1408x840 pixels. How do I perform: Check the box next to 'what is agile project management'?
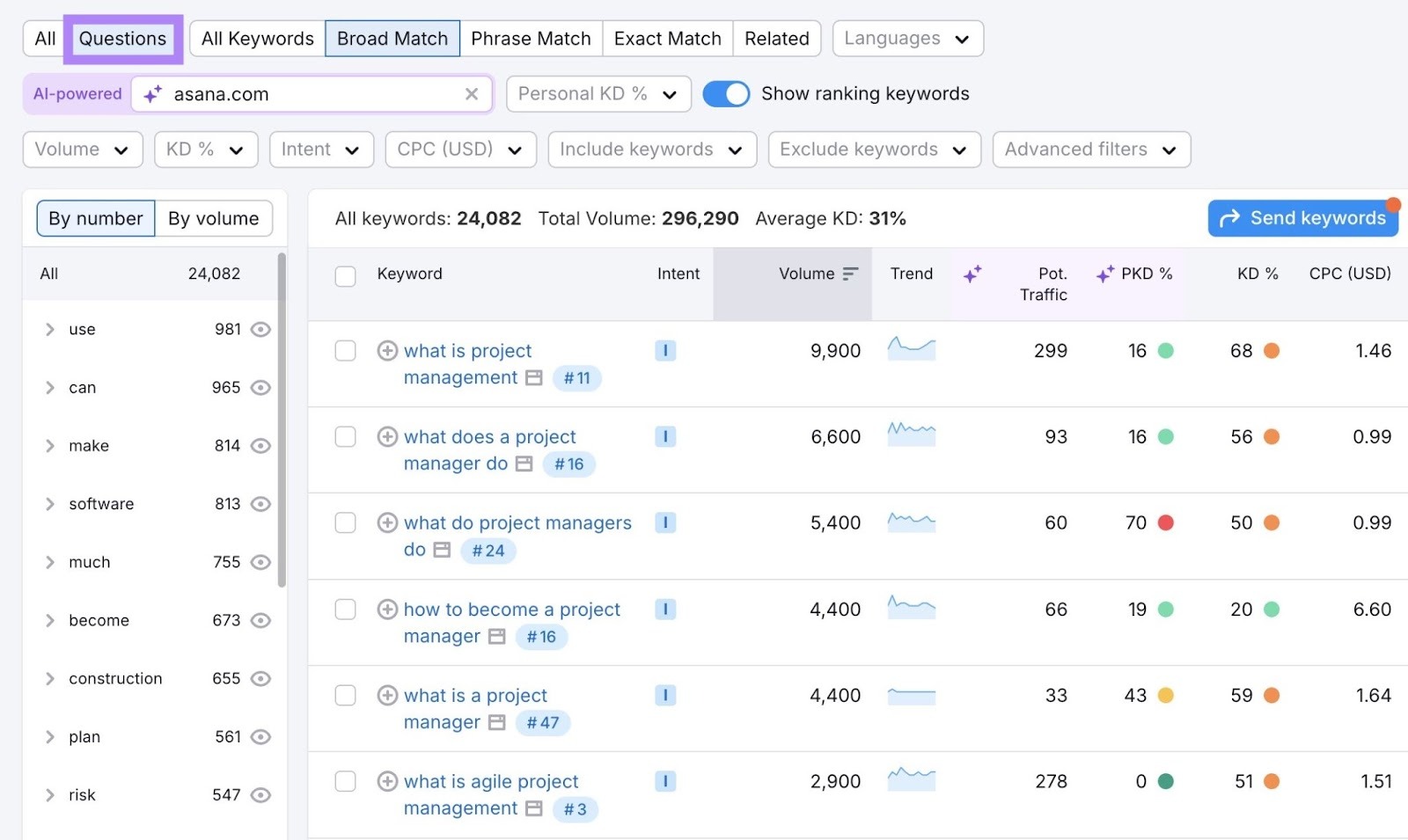coord(345,781)
